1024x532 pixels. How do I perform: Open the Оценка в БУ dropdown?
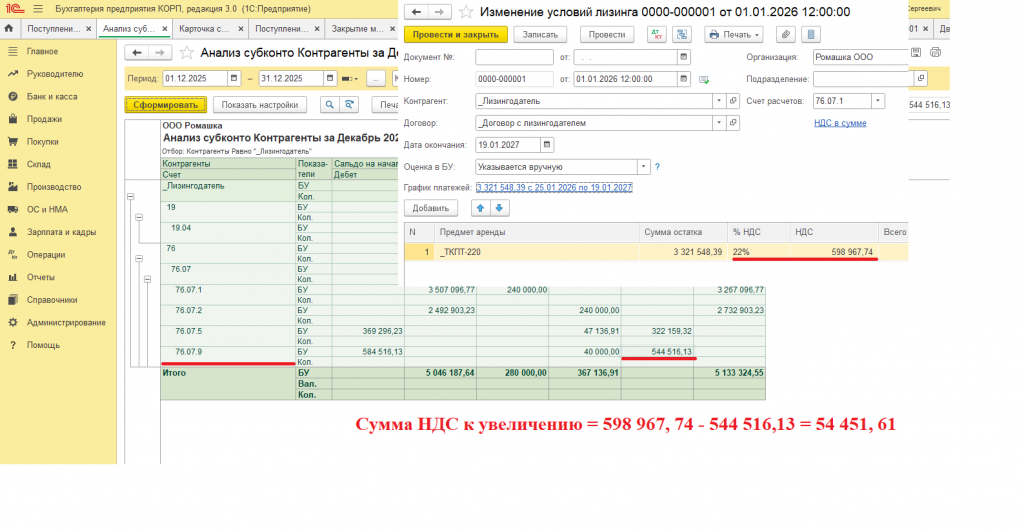coord(643,167)
